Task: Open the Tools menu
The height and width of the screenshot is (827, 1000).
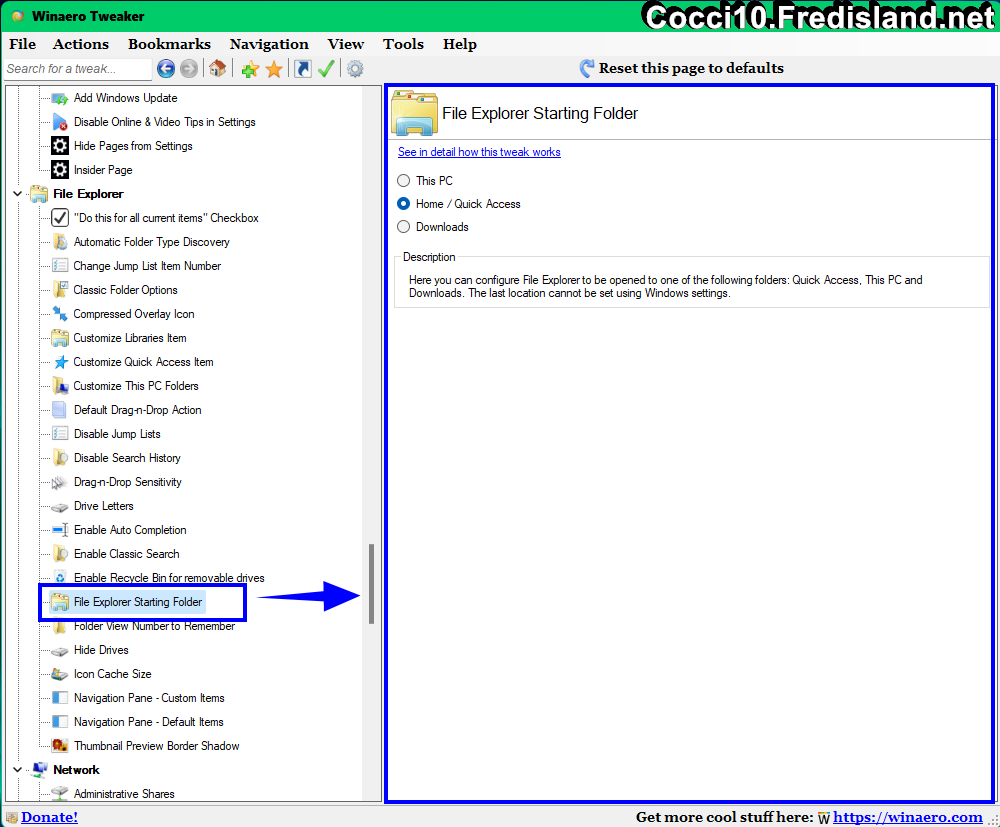Action: coord(403,44)
